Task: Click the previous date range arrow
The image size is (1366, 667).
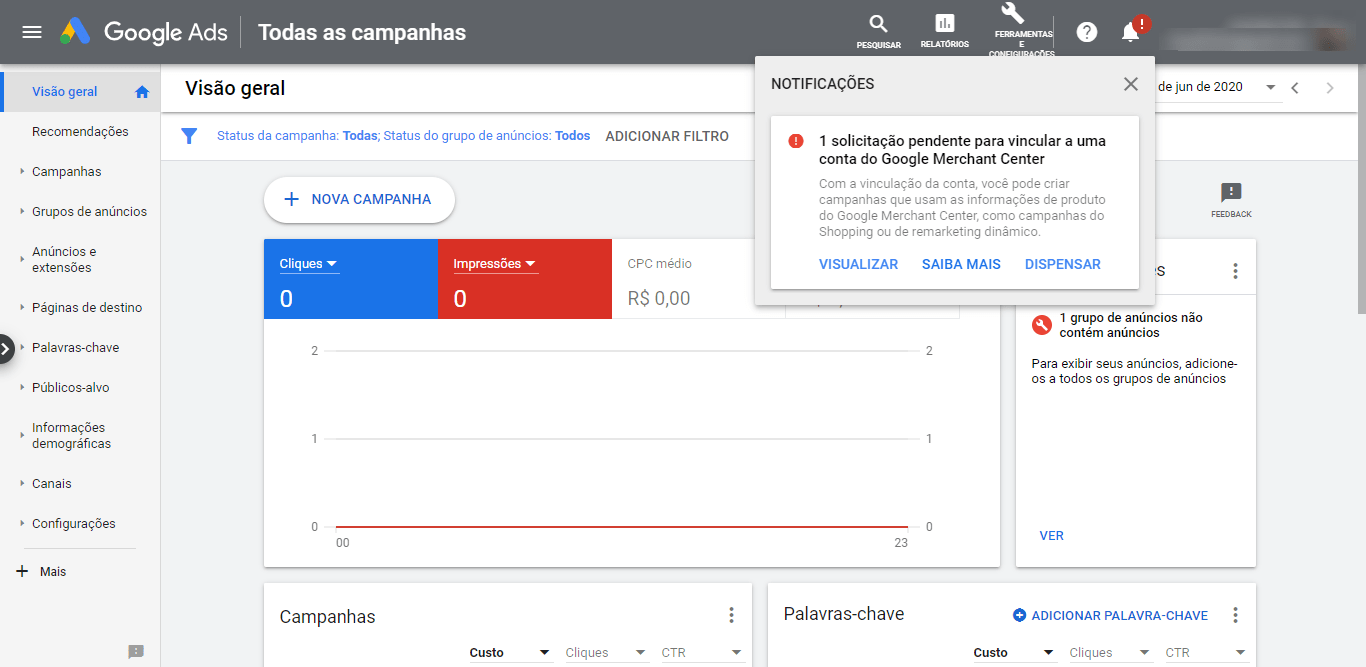Action: pyautogui.click(x=1295, y=88)
